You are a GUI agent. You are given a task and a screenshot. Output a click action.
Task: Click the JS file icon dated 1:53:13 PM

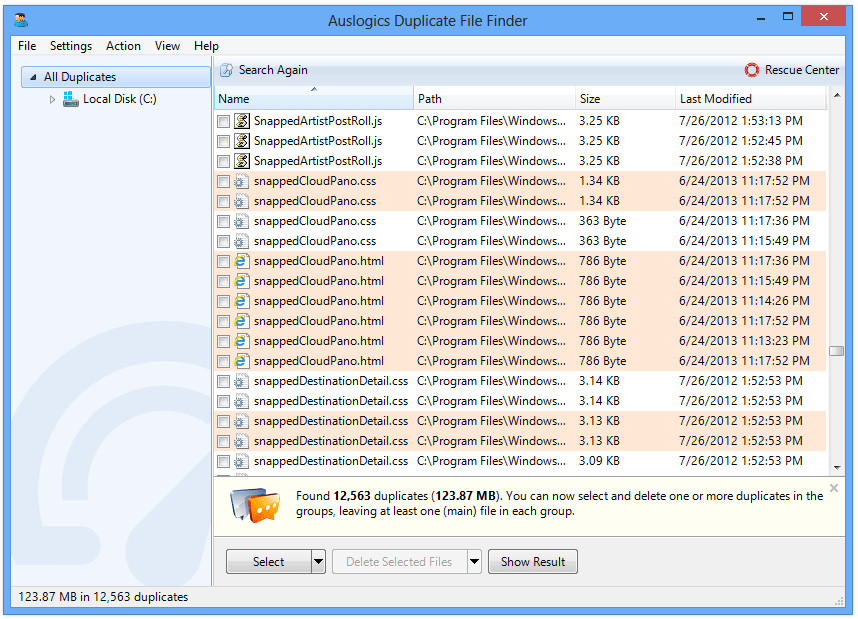coord(242,121)
